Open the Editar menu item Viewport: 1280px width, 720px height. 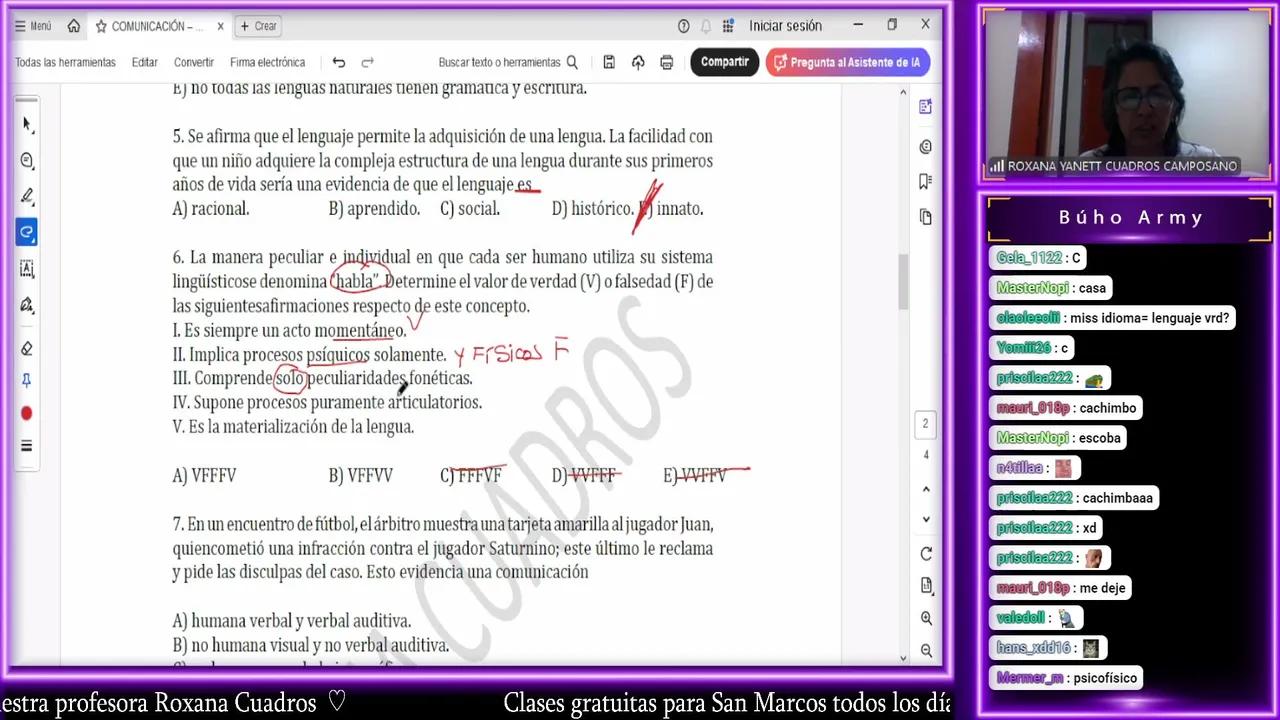click(145, 62)
